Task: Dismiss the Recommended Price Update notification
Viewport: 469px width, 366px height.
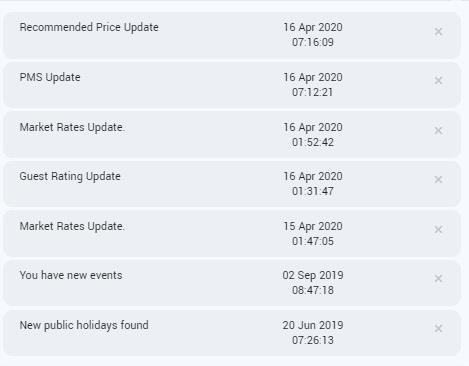Action: point(438,32)
